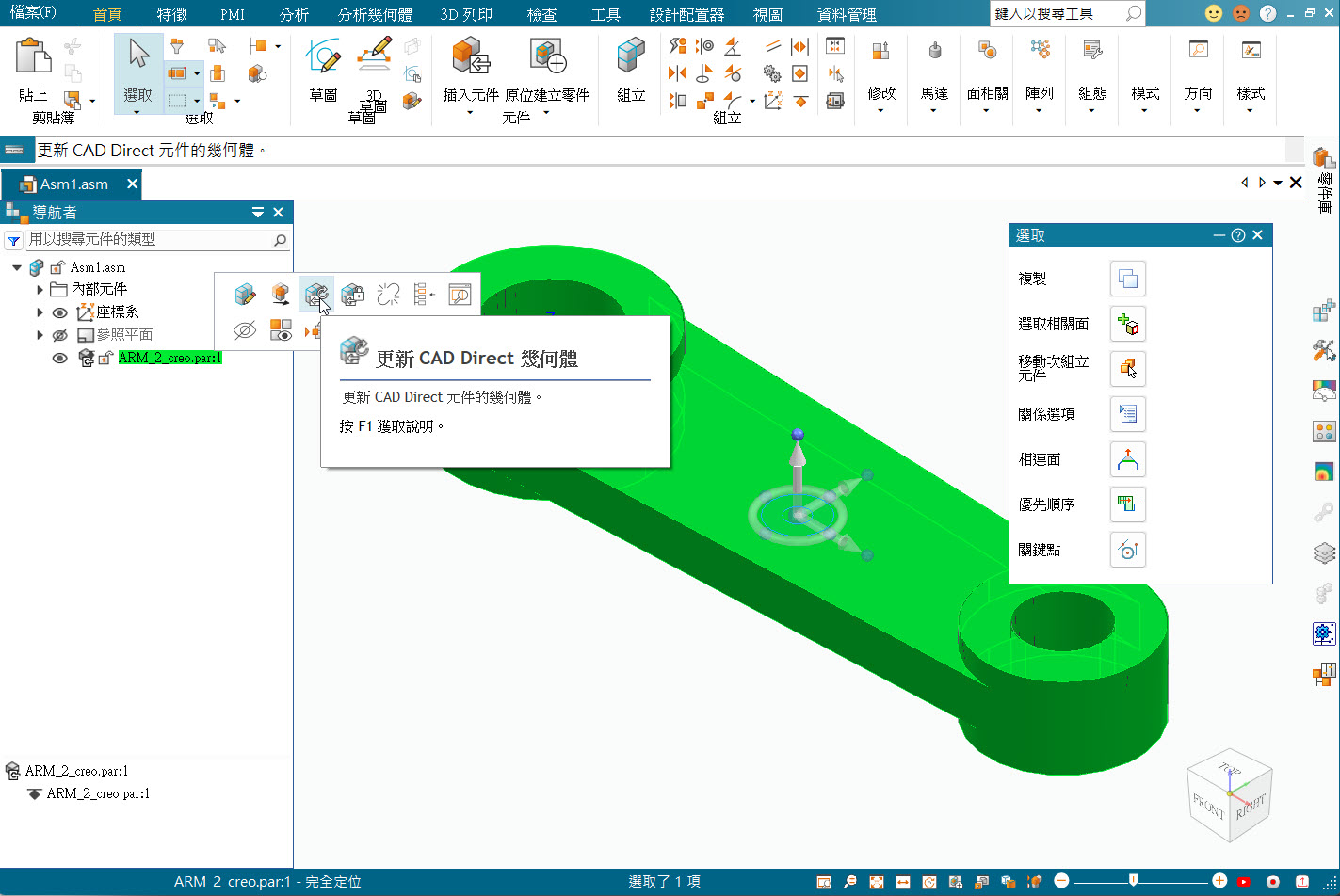This screenshot has height=896, width=1340.
Task: Switch to the PMI ribbon tab
Action: click(x=233, y=14)
